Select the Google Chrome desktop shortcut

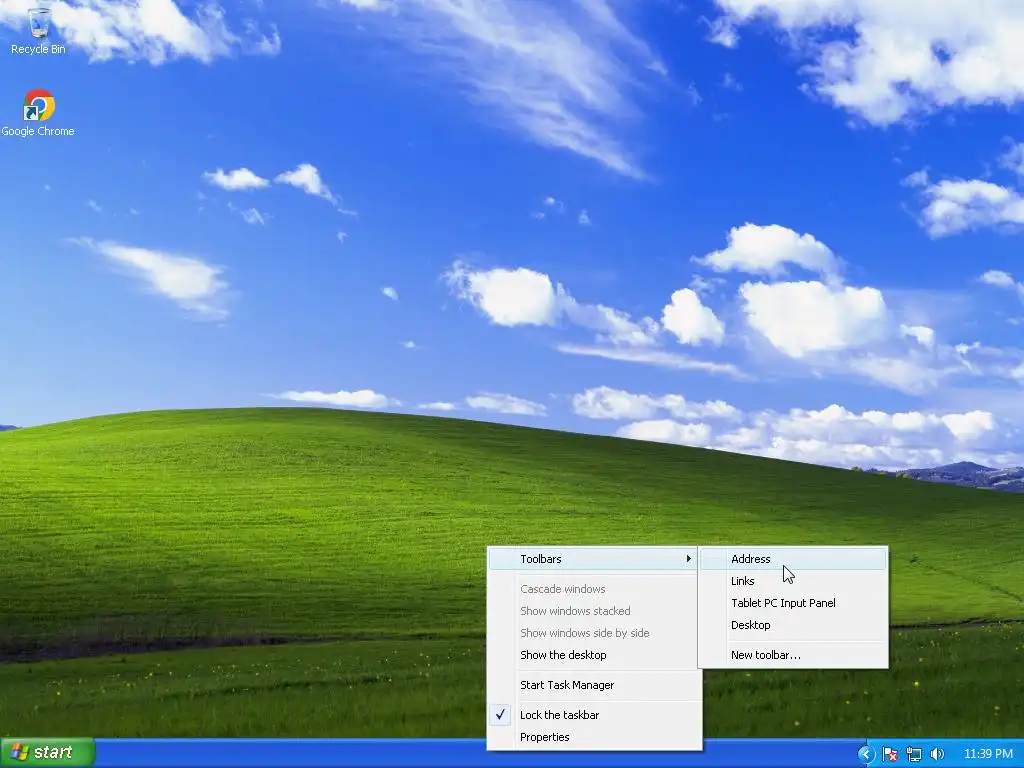point(38,113)
